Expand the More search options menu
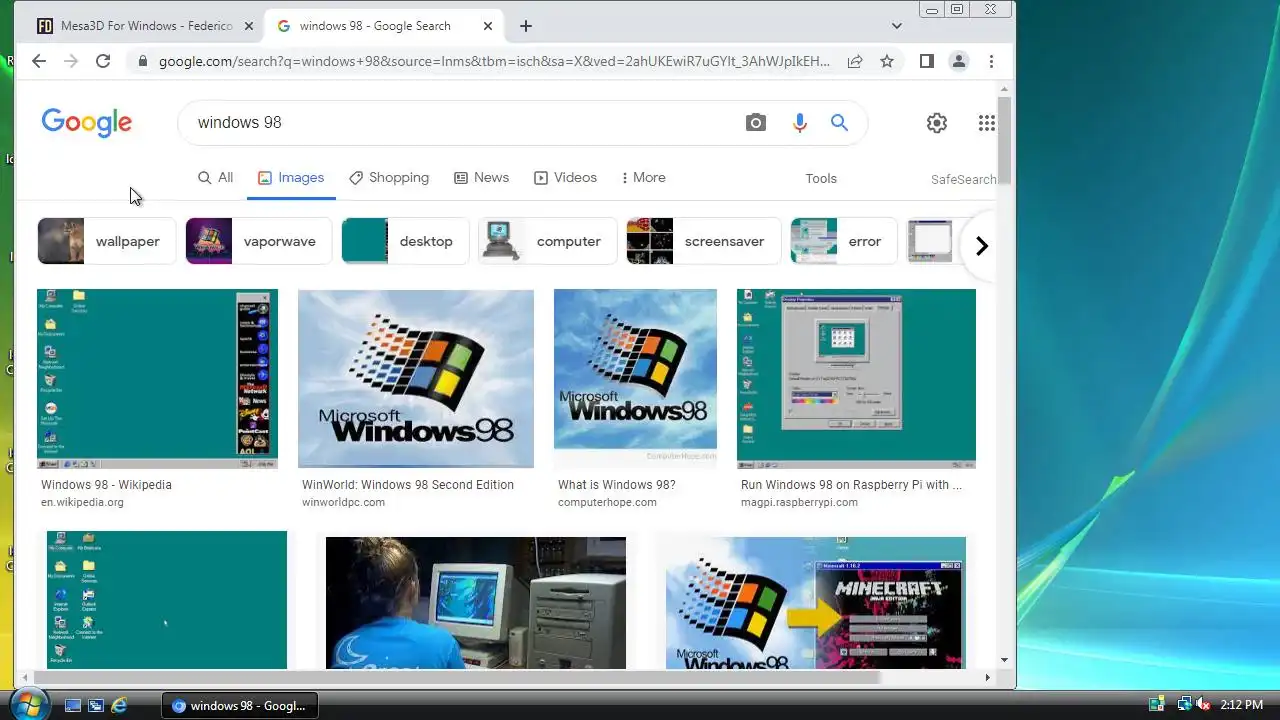The width and height of the screenshot is (1280, 720). point(643,177)
